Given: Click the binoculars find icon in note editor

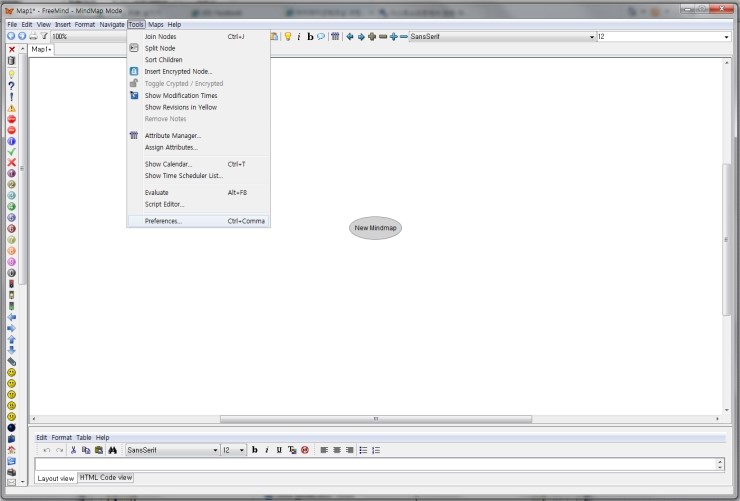Looking at the screenshot, I should tap(111, 450).
